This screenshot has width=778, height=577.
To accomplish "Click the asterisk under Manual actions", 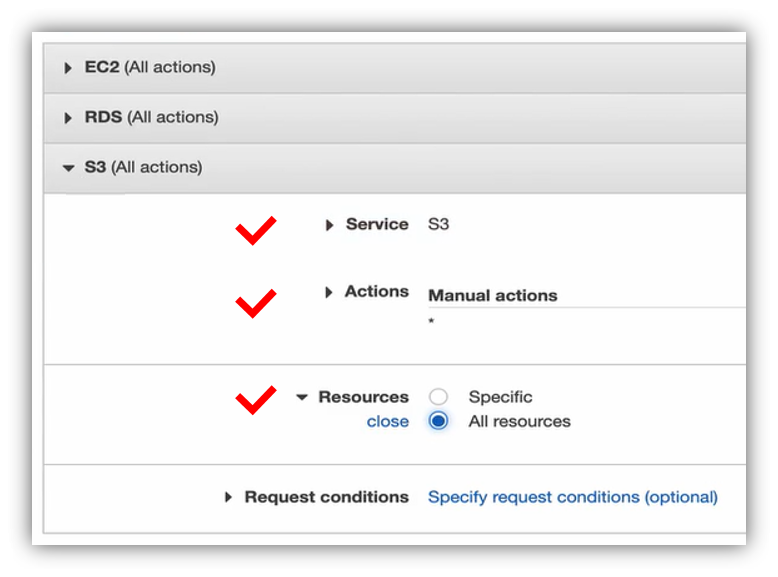I will click(x=431, y=323).
